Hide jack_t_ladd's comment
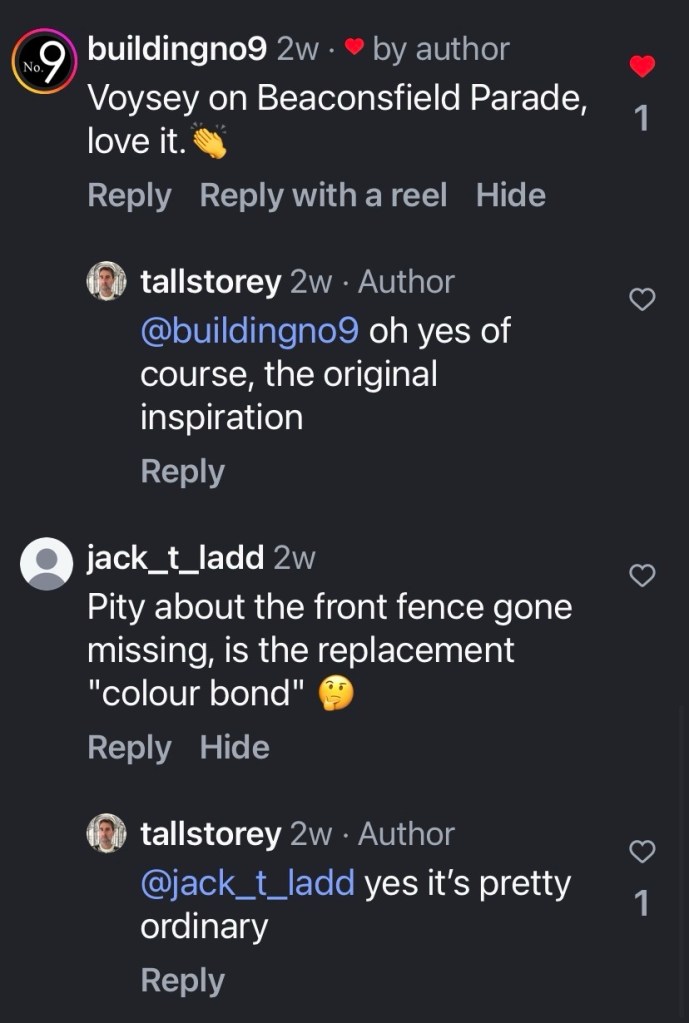The image size is (689, 1023). point(234,747)
